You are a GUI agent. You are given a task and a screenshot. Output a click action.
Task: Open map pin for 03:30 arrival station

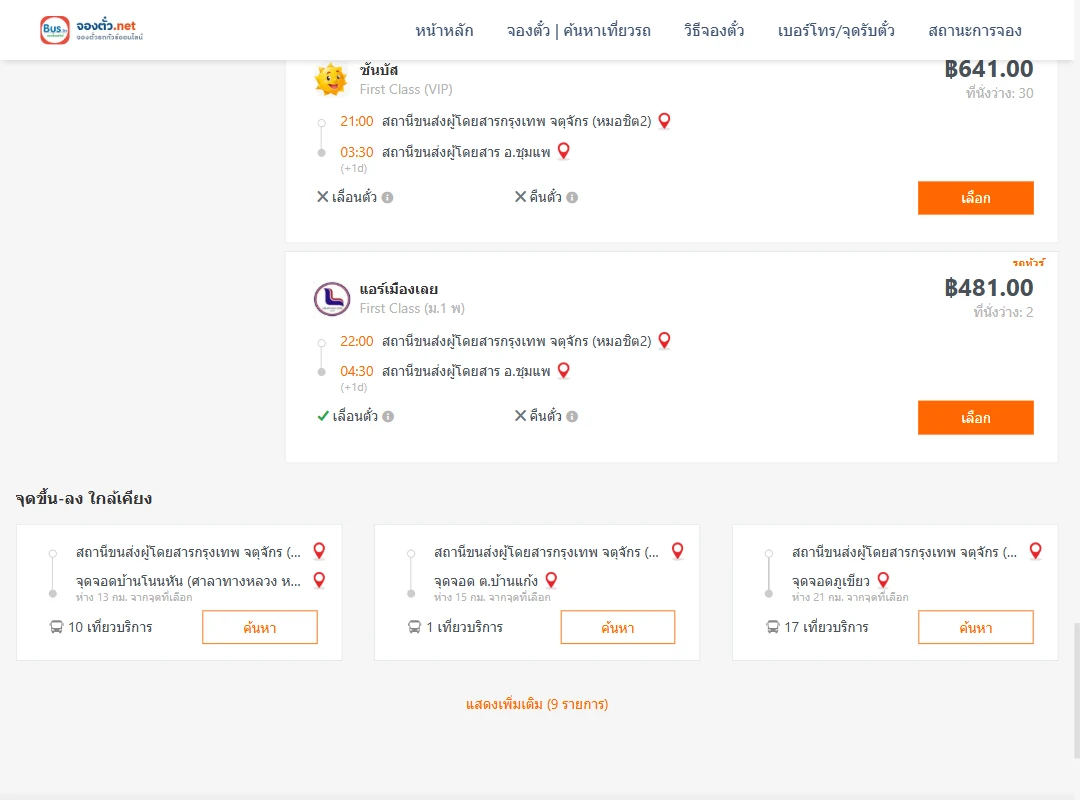[563, 151]
